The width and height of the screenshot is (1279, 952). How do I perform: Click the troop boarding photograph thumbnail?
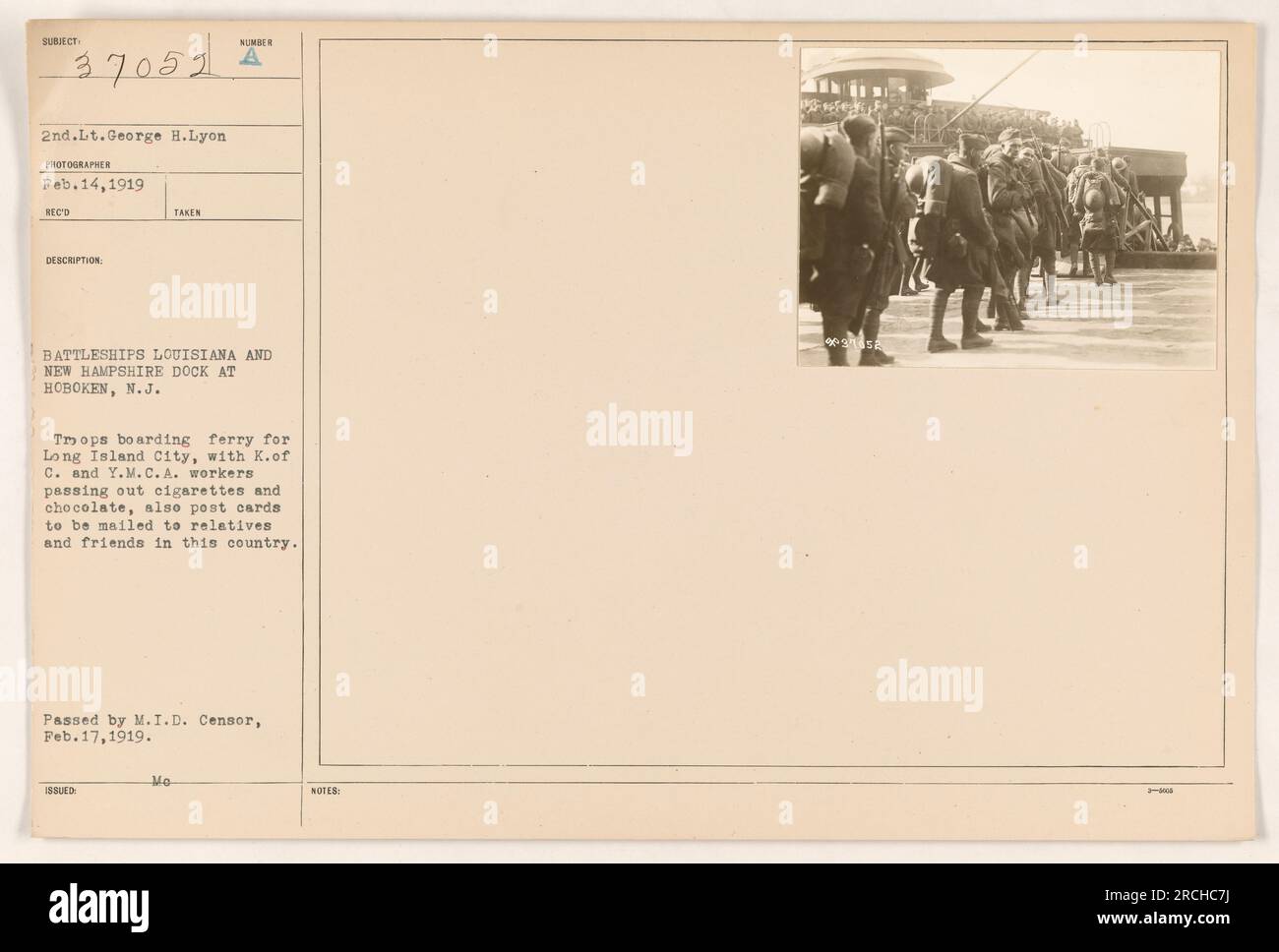(x=1008, y=208)
